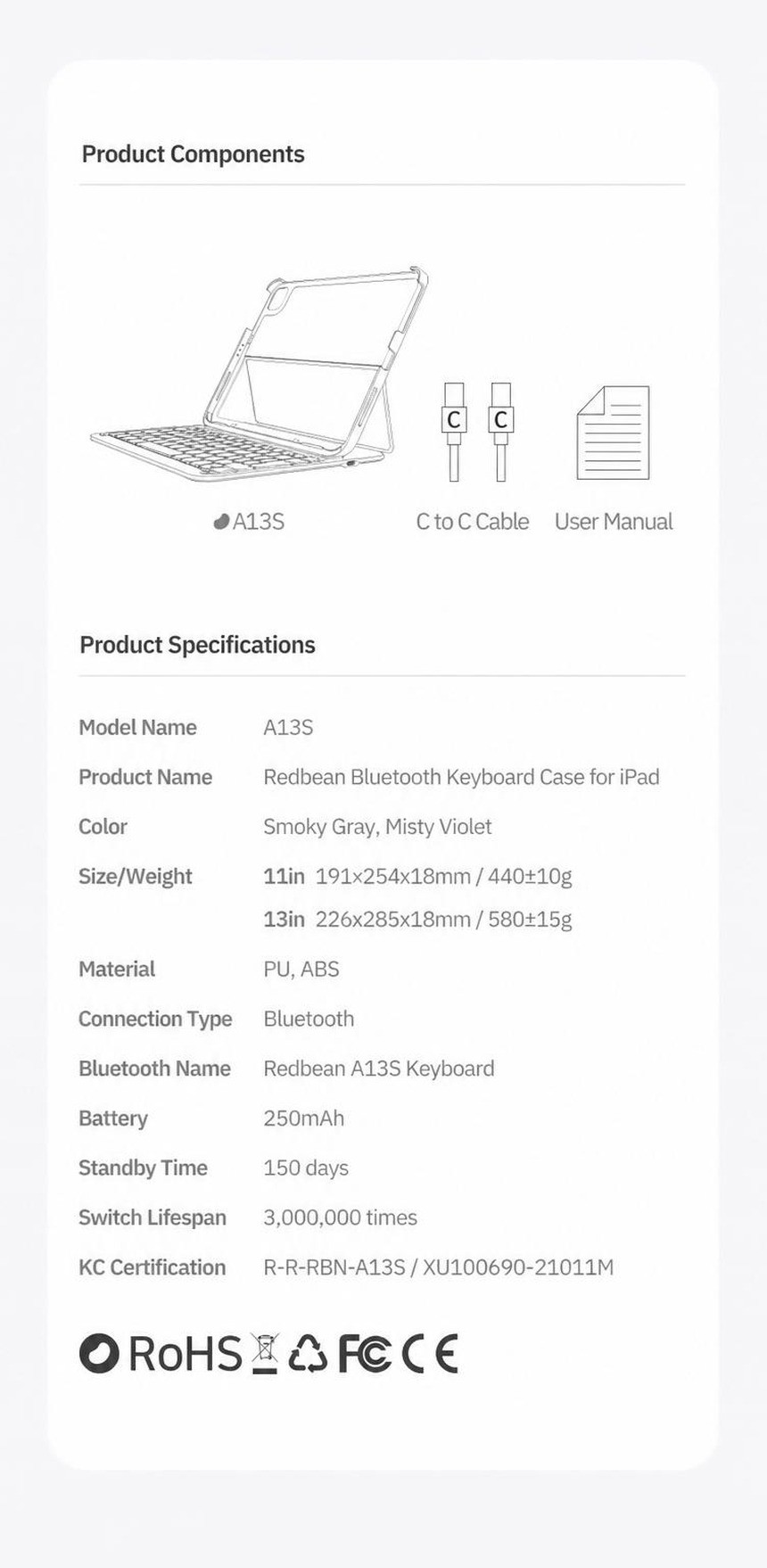Viewport: 767px width, 1568px height.
Task: Click the crossed-out wheelie bin icon
Action: pyautogui.click(x=265, y=1353)
